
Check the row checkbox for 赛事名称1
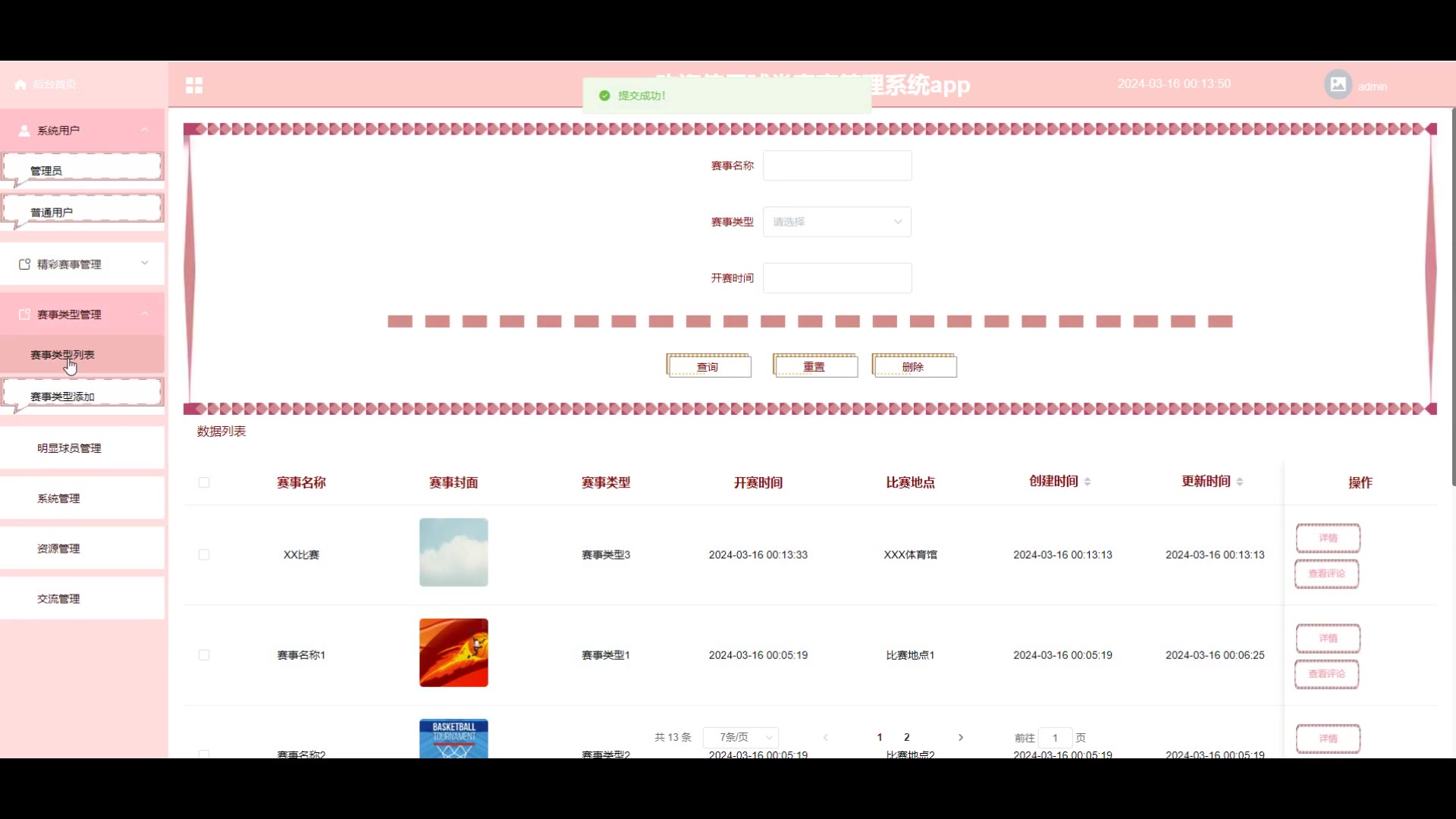click(204, 654)
